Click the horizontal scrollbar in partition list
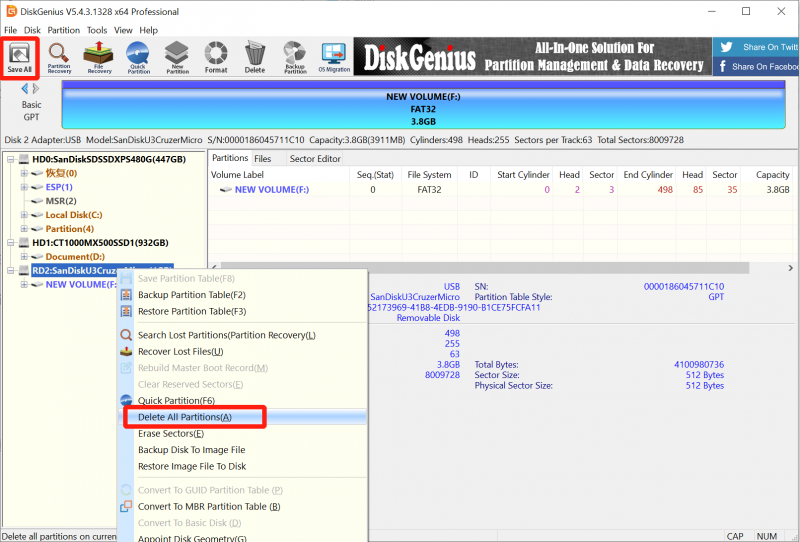The height and width of the screenshot is (542, 800). click(484, 267)
